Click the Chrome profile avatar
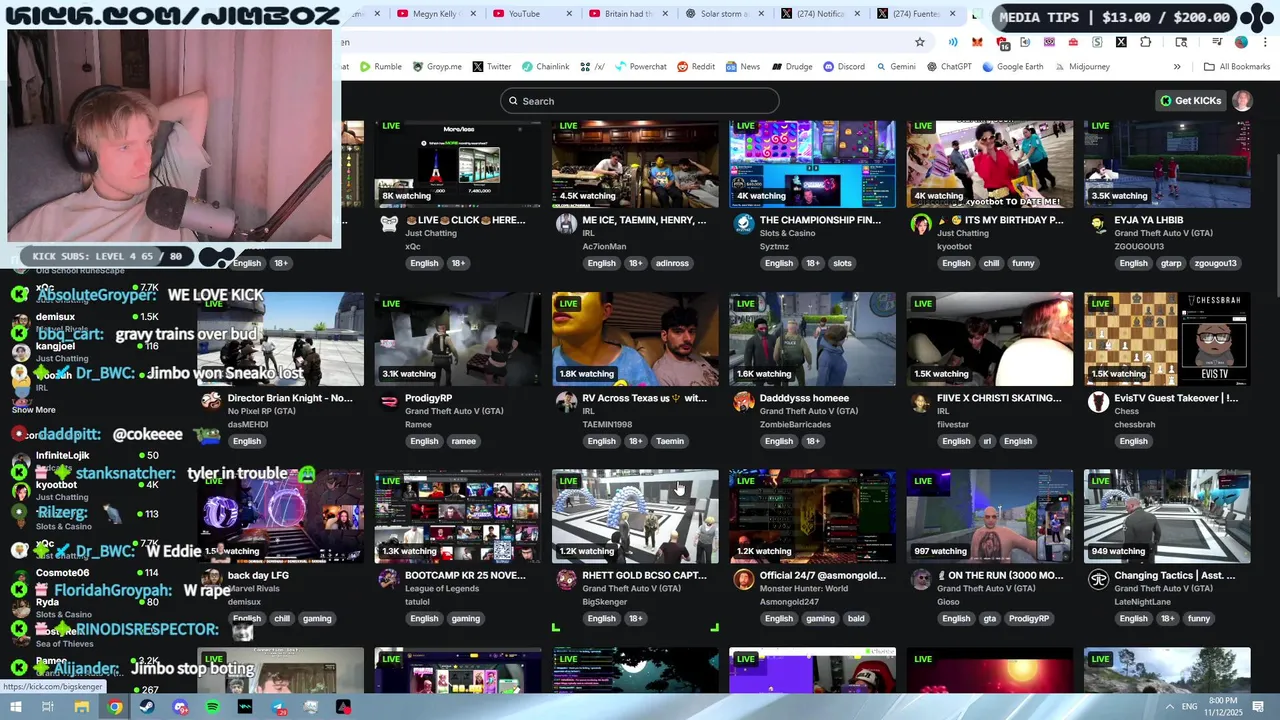 coord(1241,42)
